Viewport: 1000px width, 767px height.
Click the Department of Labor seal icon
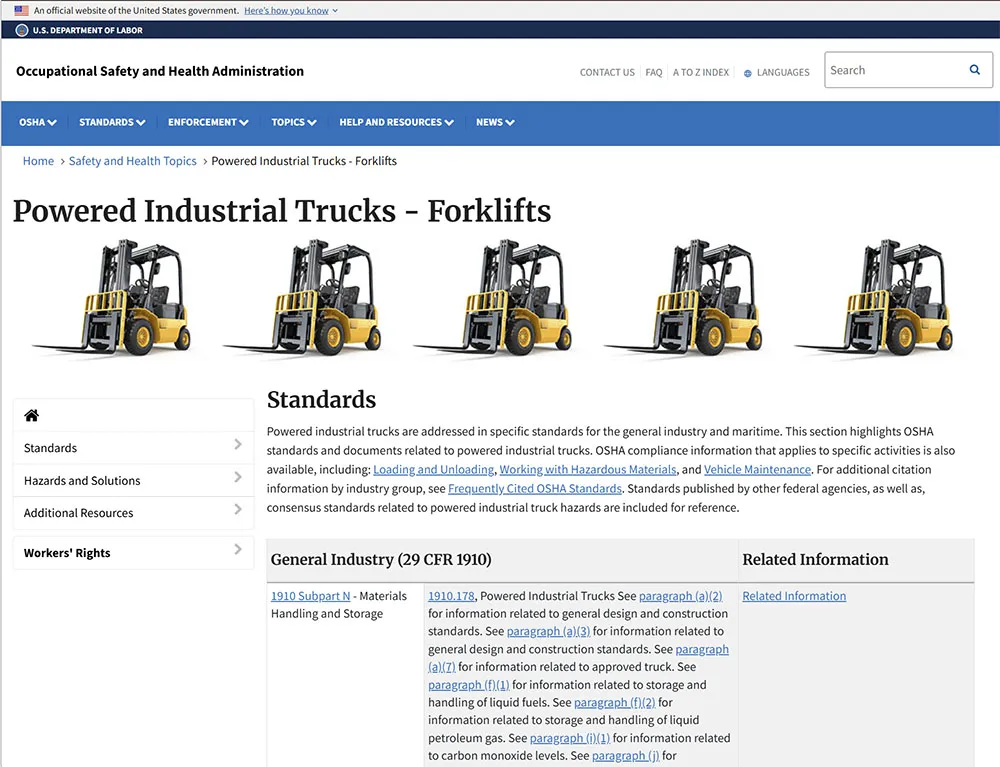point(20,30)
